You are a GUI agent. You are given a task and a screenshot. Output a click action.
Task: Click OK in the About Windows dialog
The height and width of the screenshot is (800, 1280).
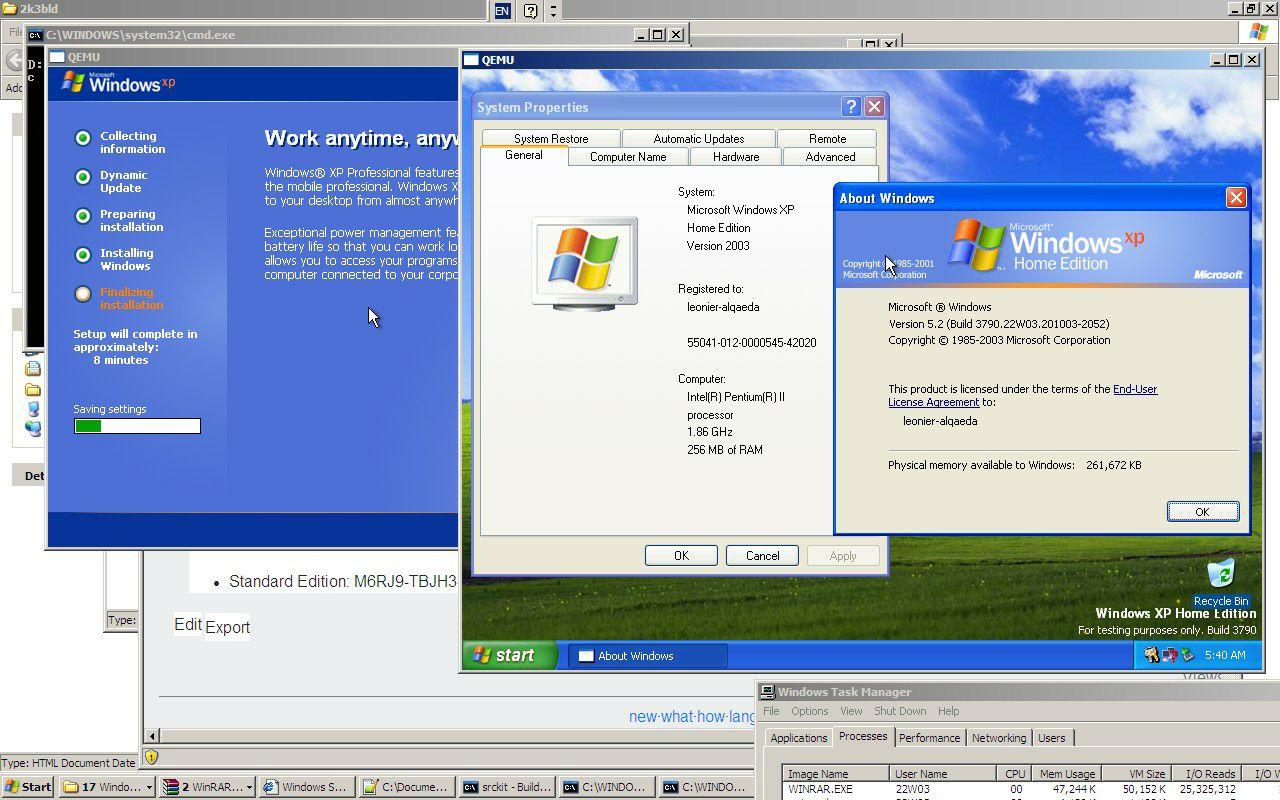click(1202, 511)
